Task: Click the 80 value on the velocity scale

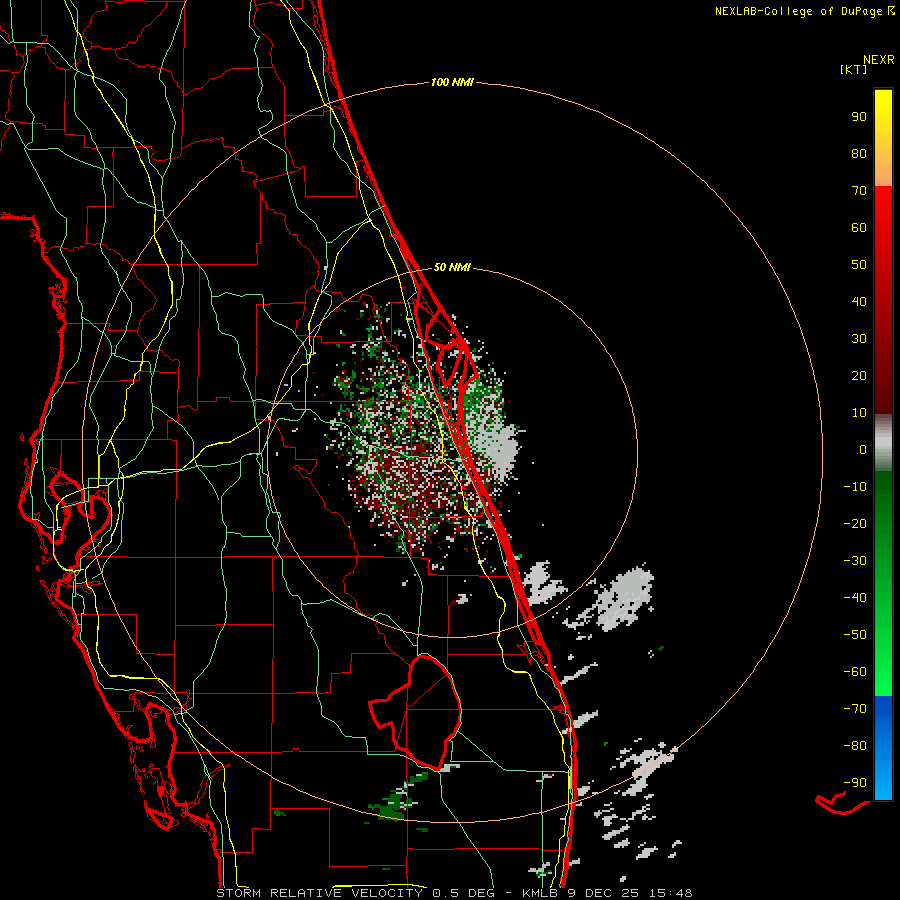Action: [859, 153]
